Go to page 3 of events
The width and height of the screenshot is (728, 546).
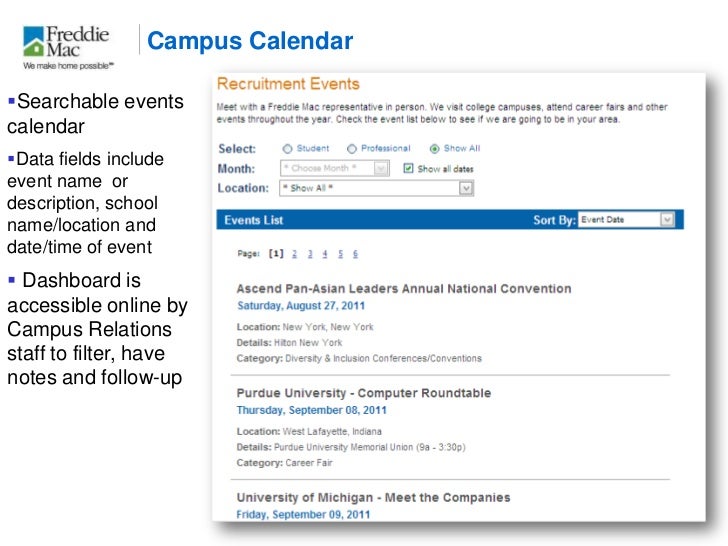(x=310, y=254)
